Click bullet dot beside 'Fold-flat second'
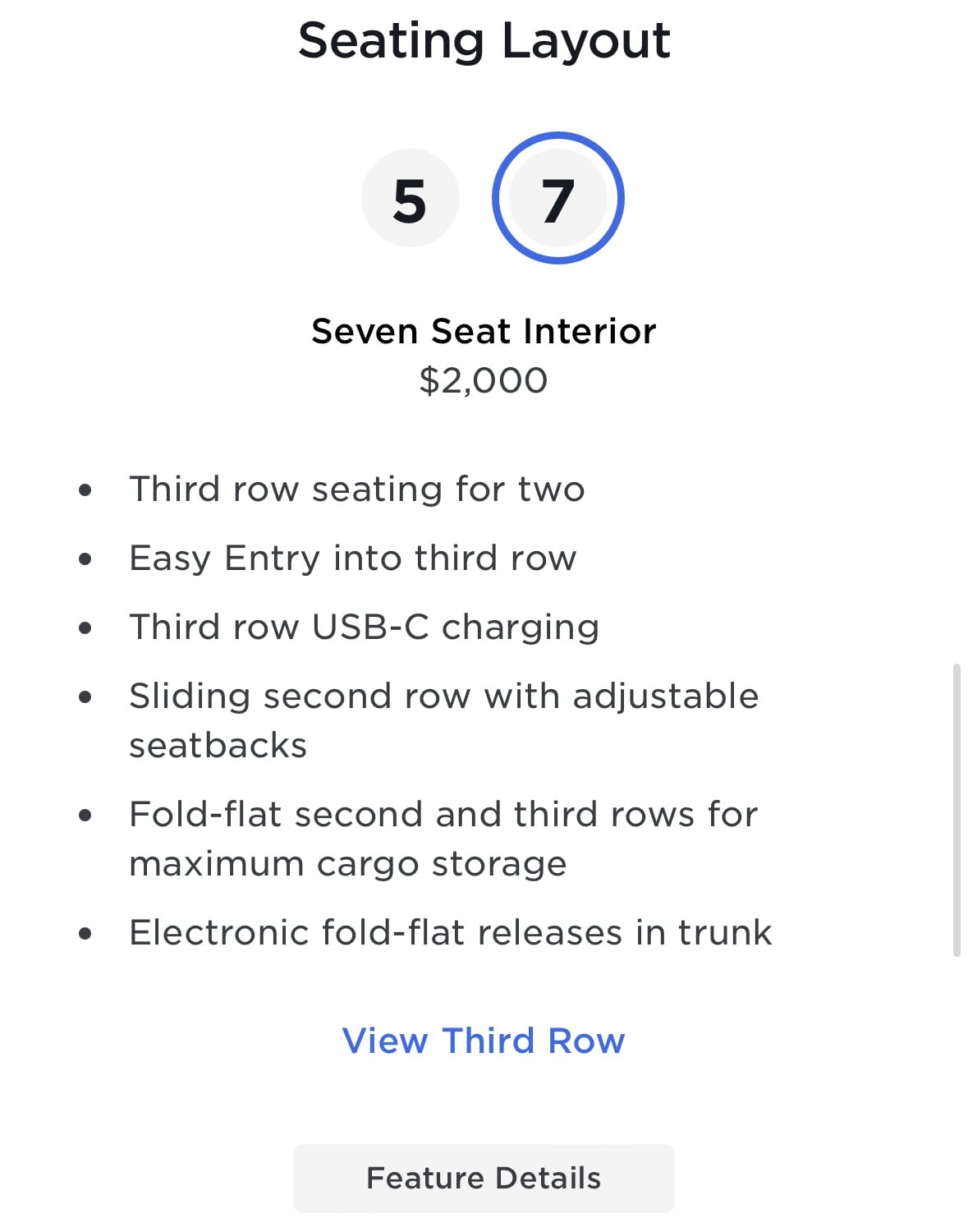 [85, 816]
